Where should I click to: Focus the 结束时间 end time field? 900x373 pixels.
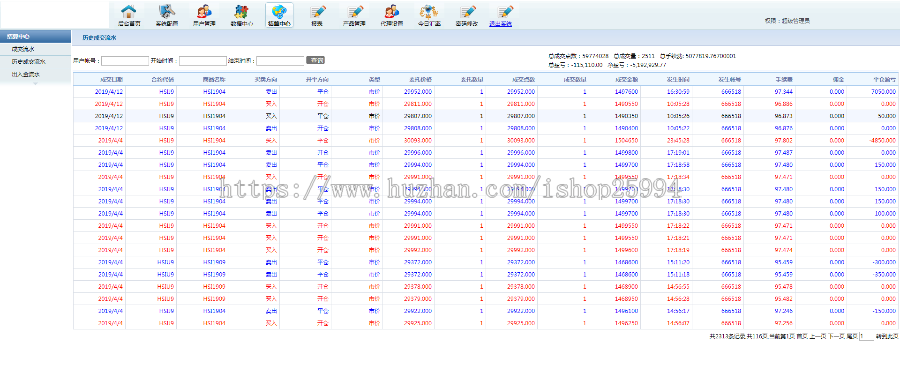pos(280,60)
